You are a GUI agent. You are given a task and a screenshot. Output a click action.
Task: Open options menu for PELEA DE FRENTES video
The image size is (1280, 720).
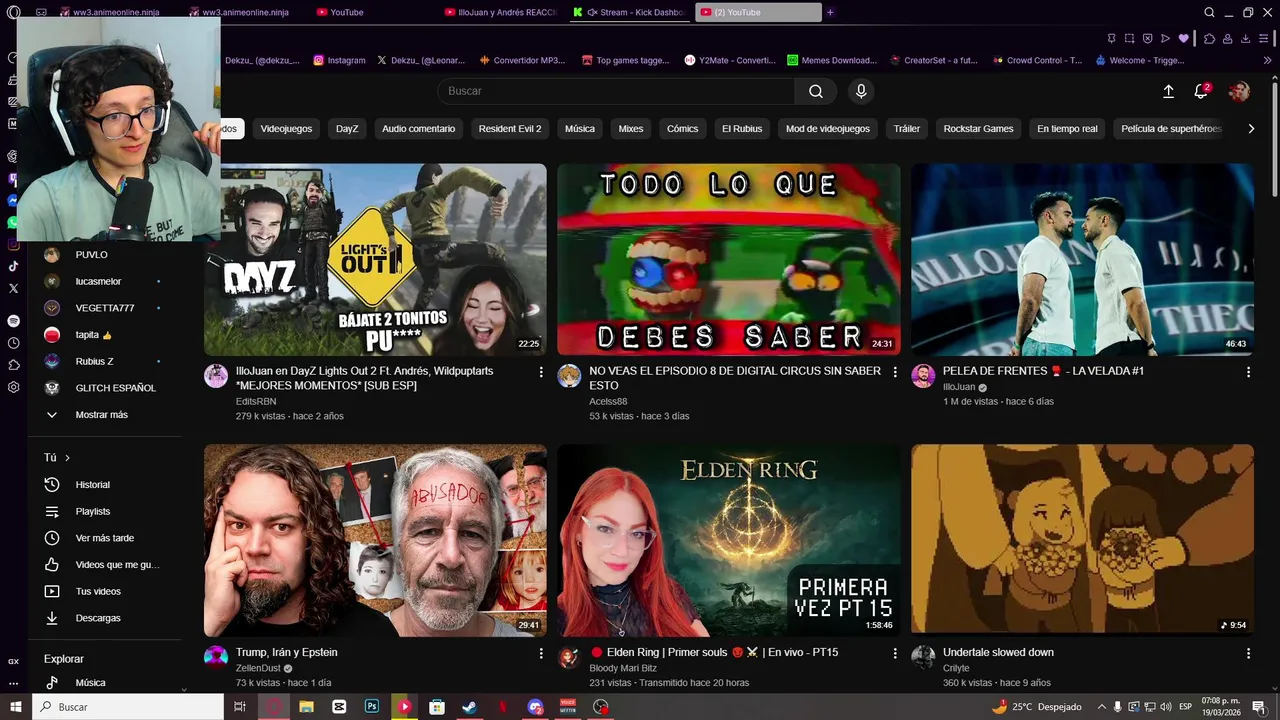tap(1248, 372)
